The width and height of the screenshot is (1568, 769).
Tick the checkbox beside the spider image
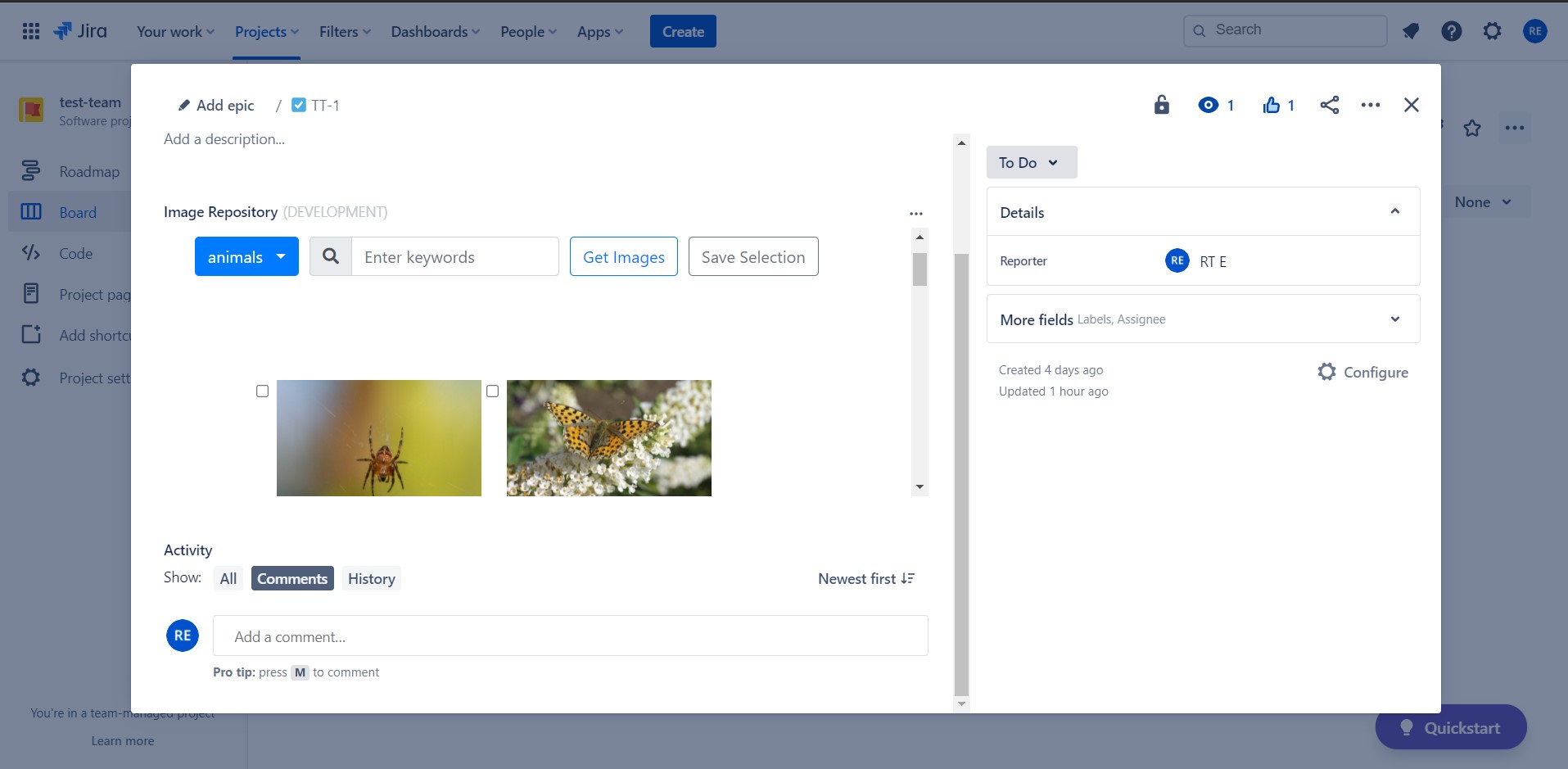(x=262, y=391)
